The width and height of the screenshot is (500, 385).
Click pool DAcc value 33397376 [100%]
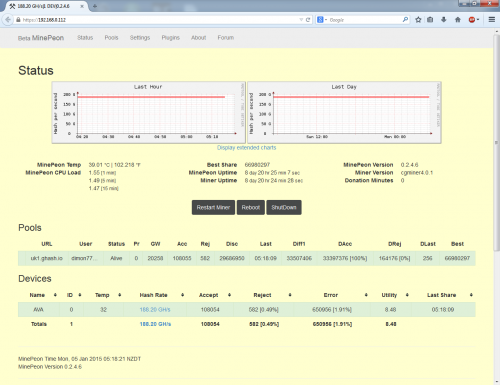pos(345,258)
